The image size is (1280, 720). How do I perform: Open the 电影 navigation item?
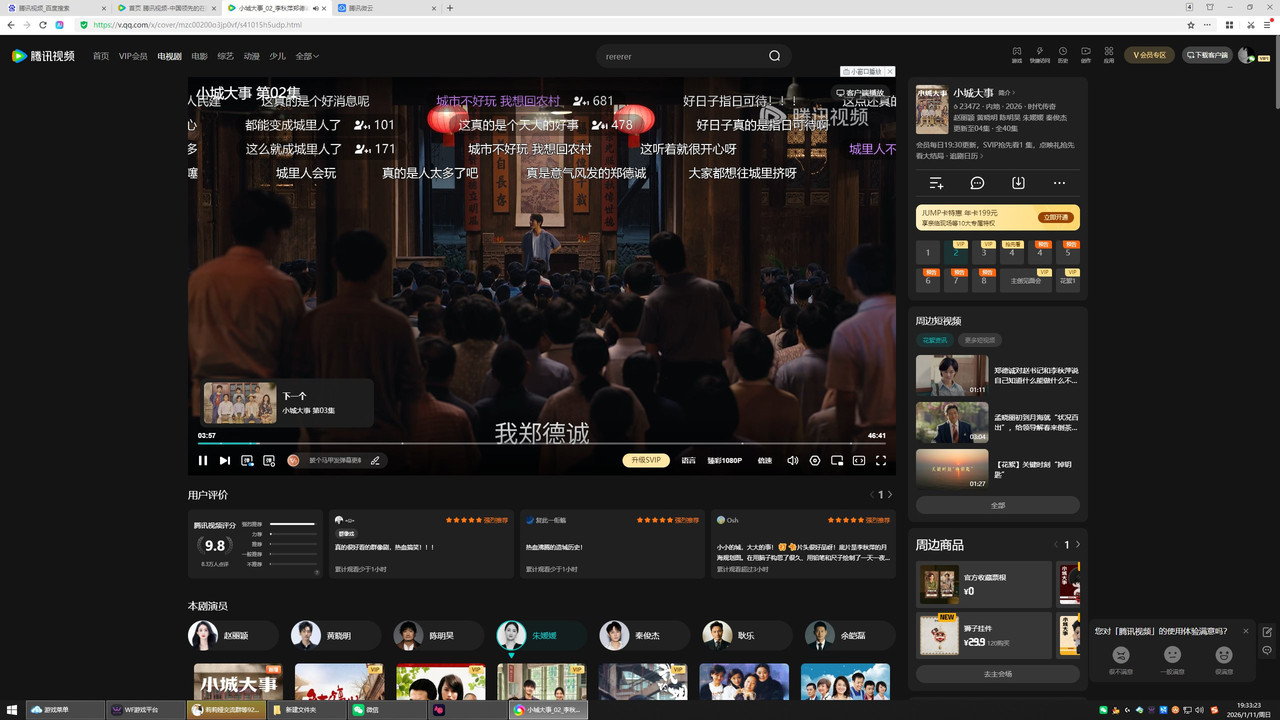(199, 56)
